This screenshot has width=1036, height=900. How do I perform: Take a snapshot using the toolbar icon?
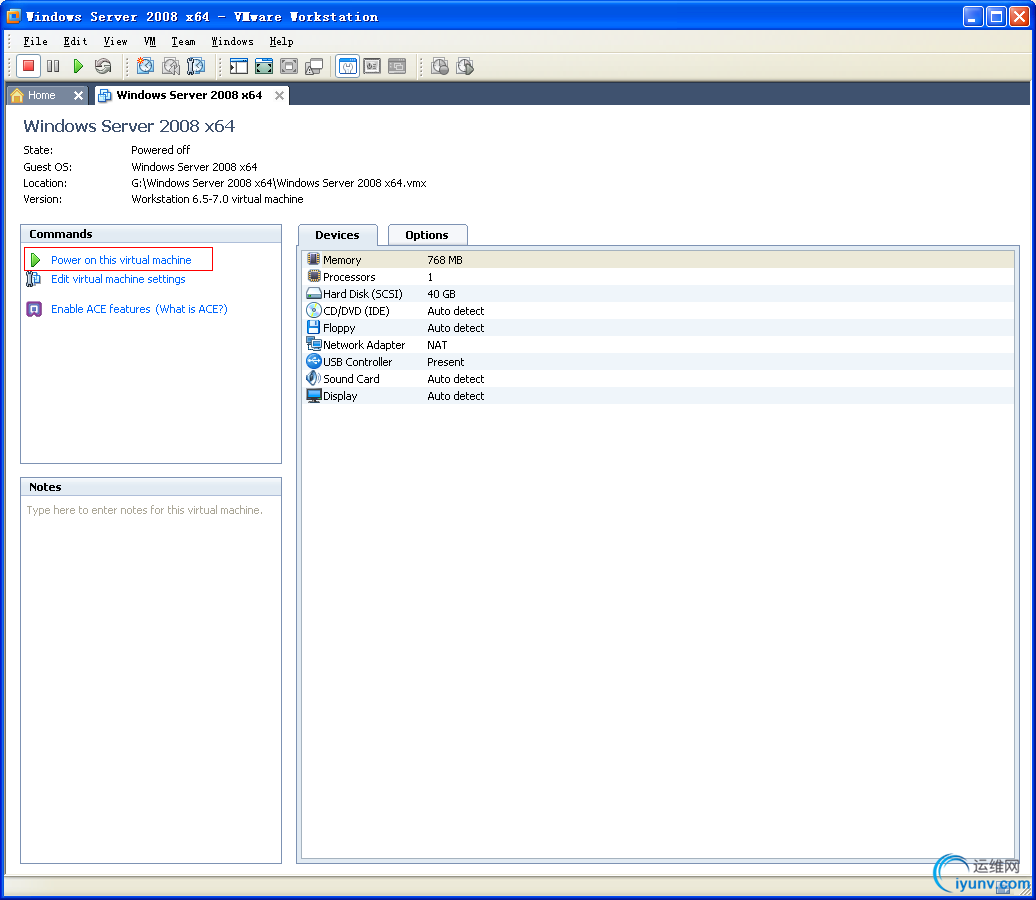click(145, 66)
